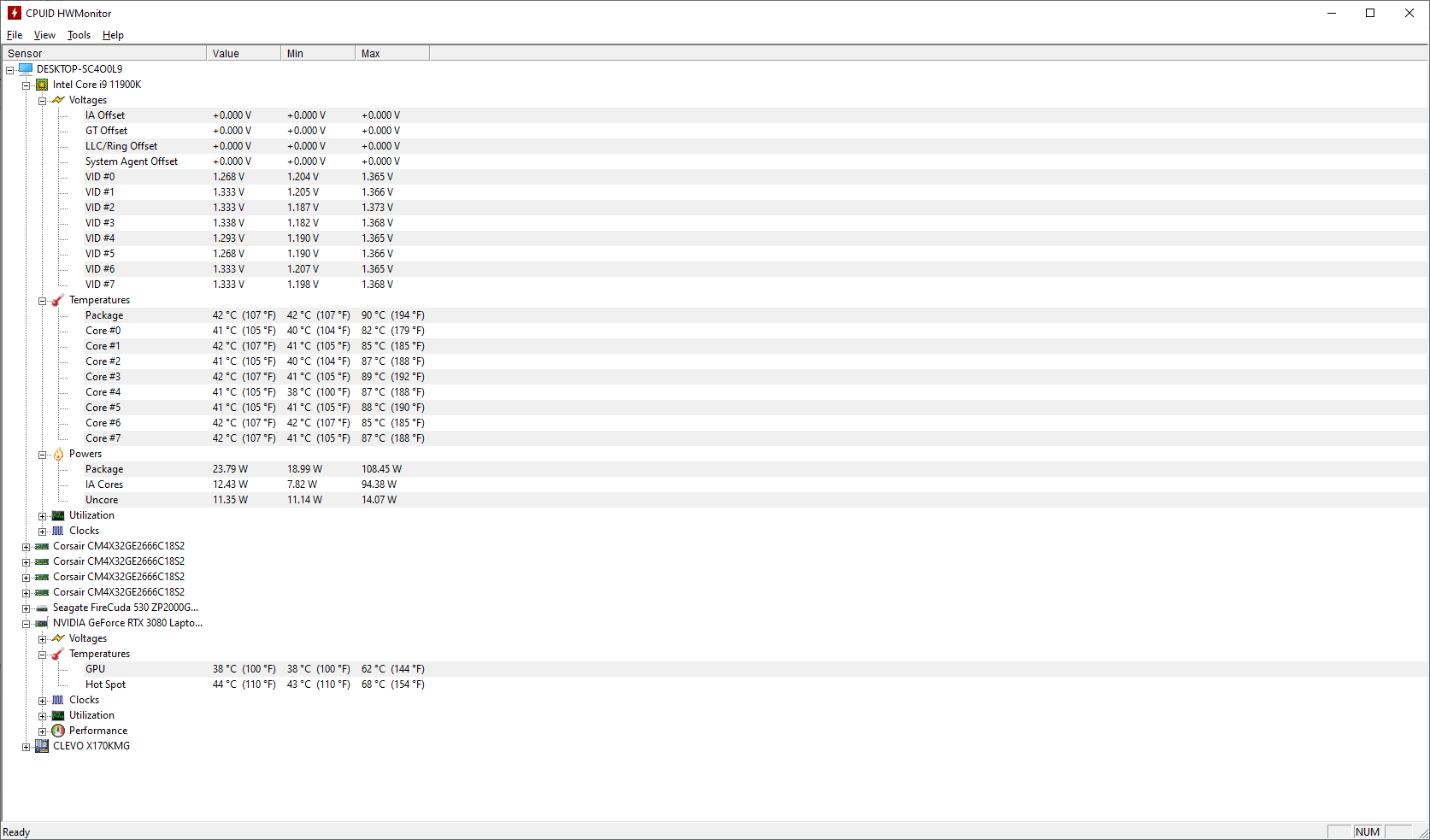Click the Sensor column header

[103, 53]
